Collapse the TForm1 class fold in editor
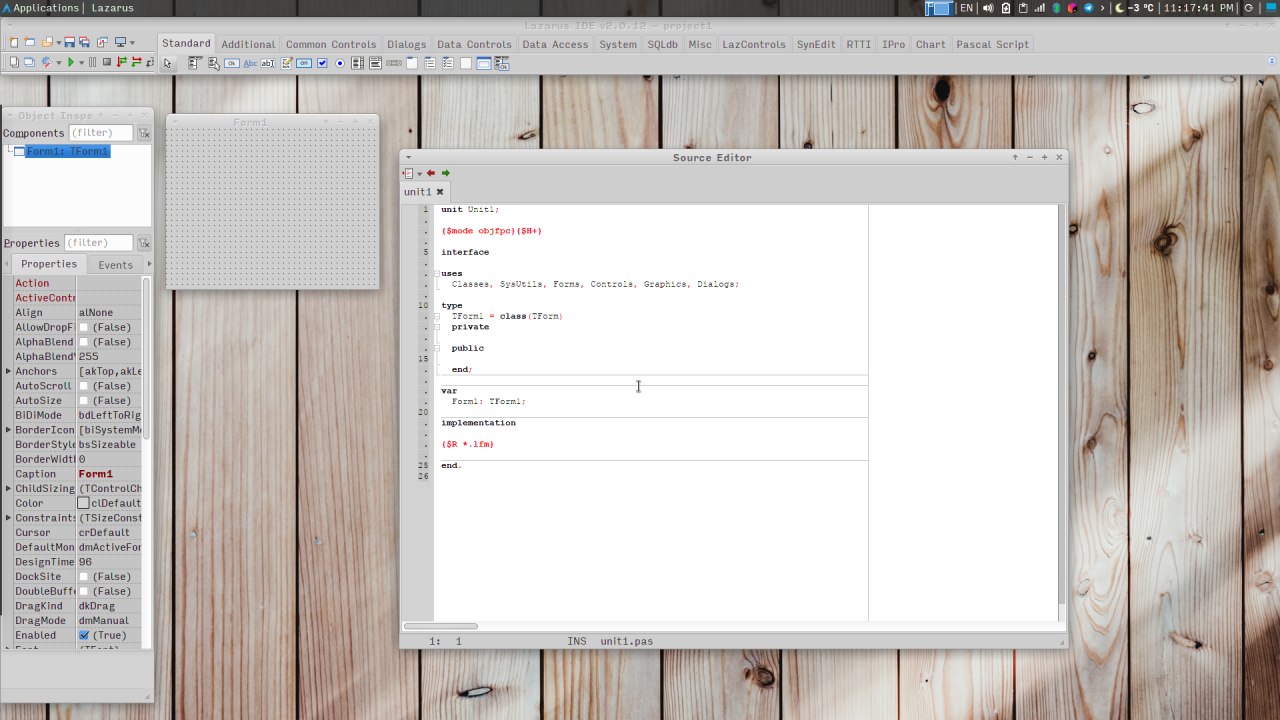The width and height of the screenshot is (1280, 720). point(437,316)
